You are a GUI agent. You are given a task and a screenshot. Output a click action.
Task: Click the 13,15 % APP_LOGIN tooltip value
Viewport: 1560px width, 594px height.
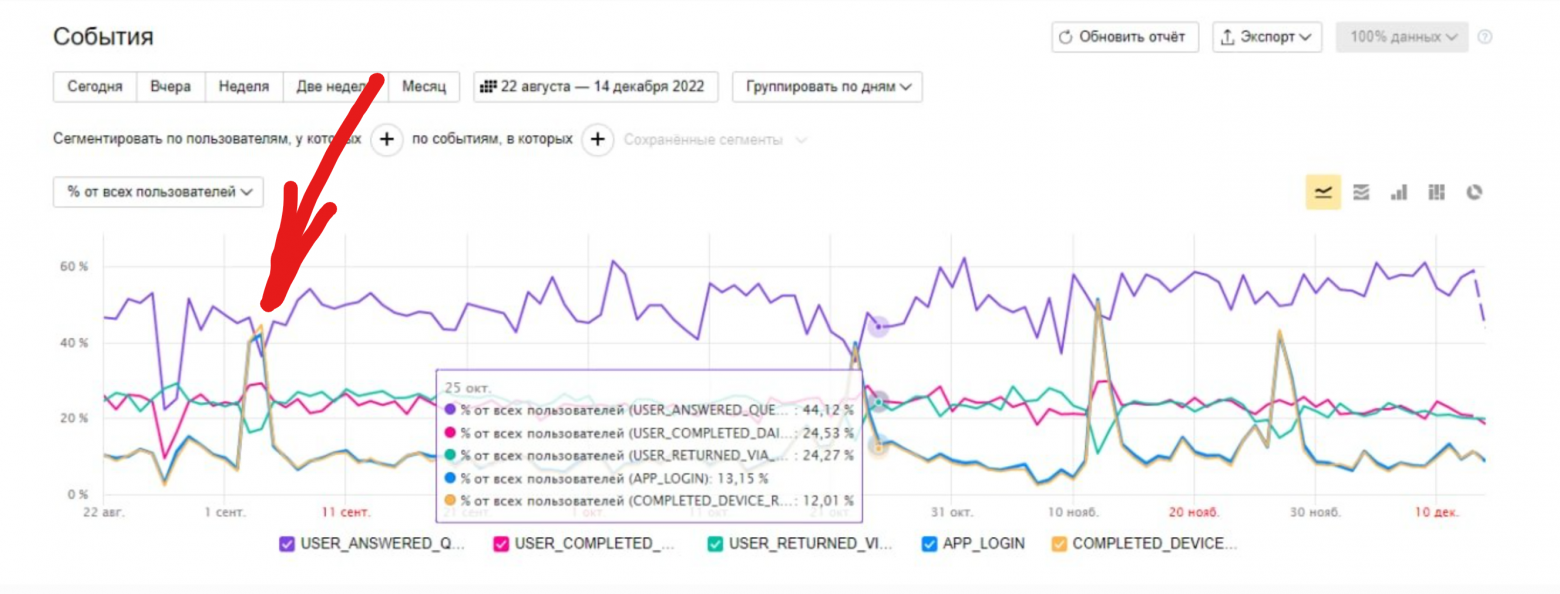point(742,477)
